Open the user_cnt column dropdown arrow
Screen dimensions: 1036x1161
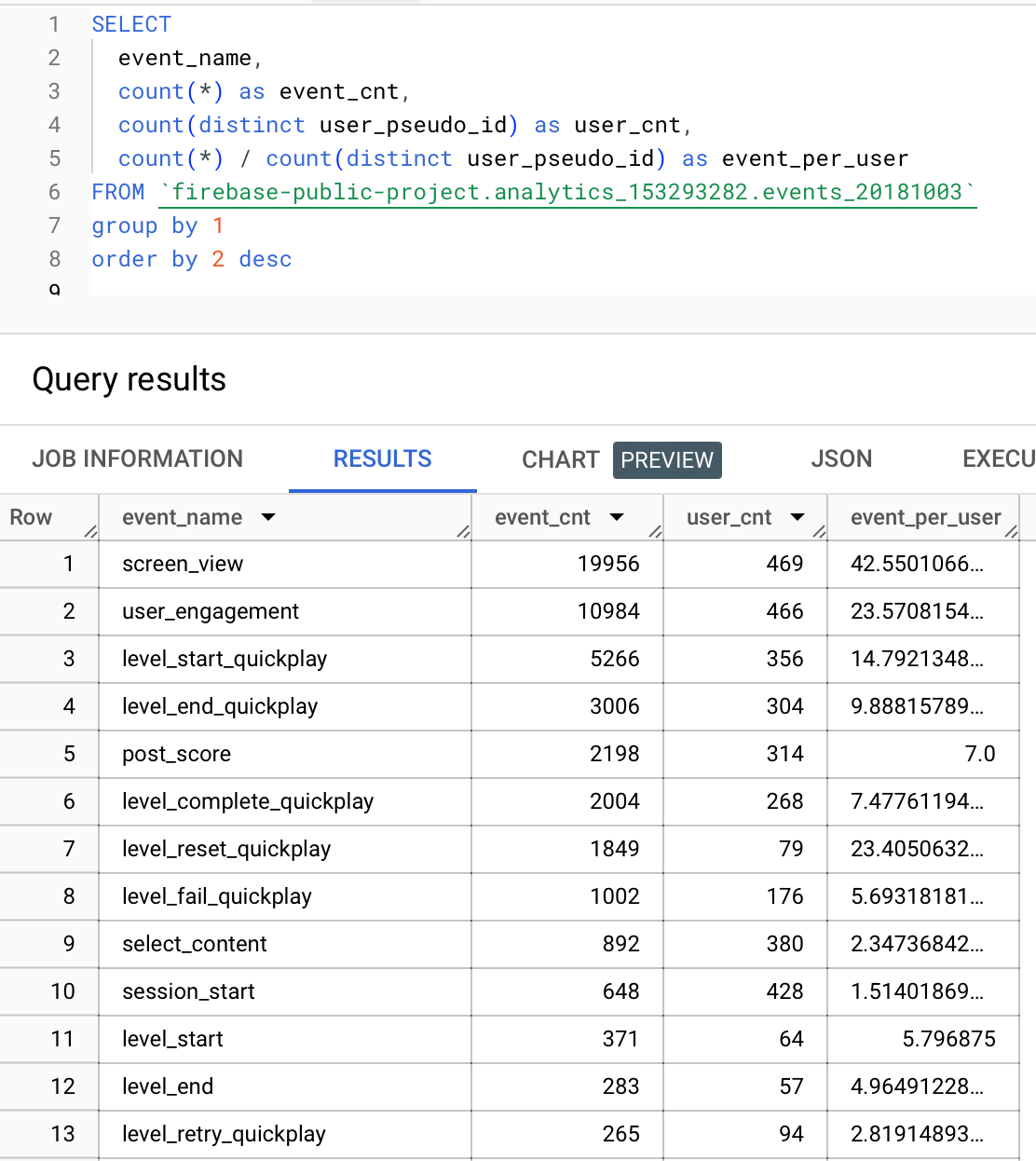click(x=797, y=517)
